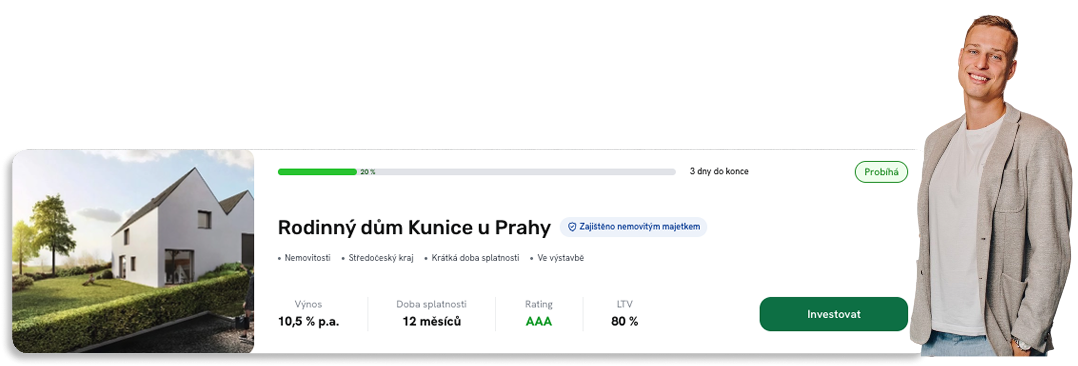The image size is (1078, 366).
Task: Click the LTV label
Action: (x=624, y=304)
